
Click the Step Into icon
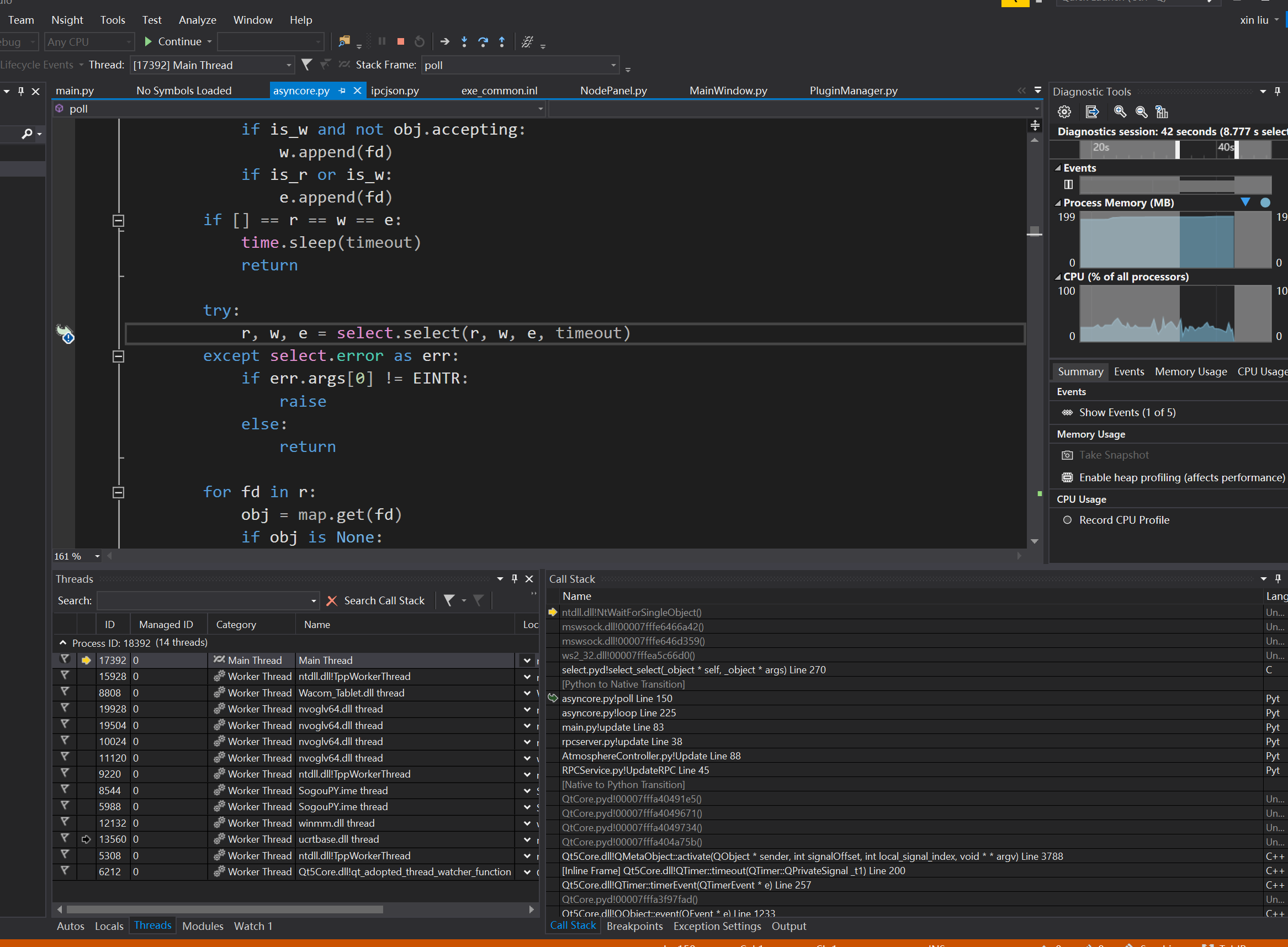tap(464, 41)
